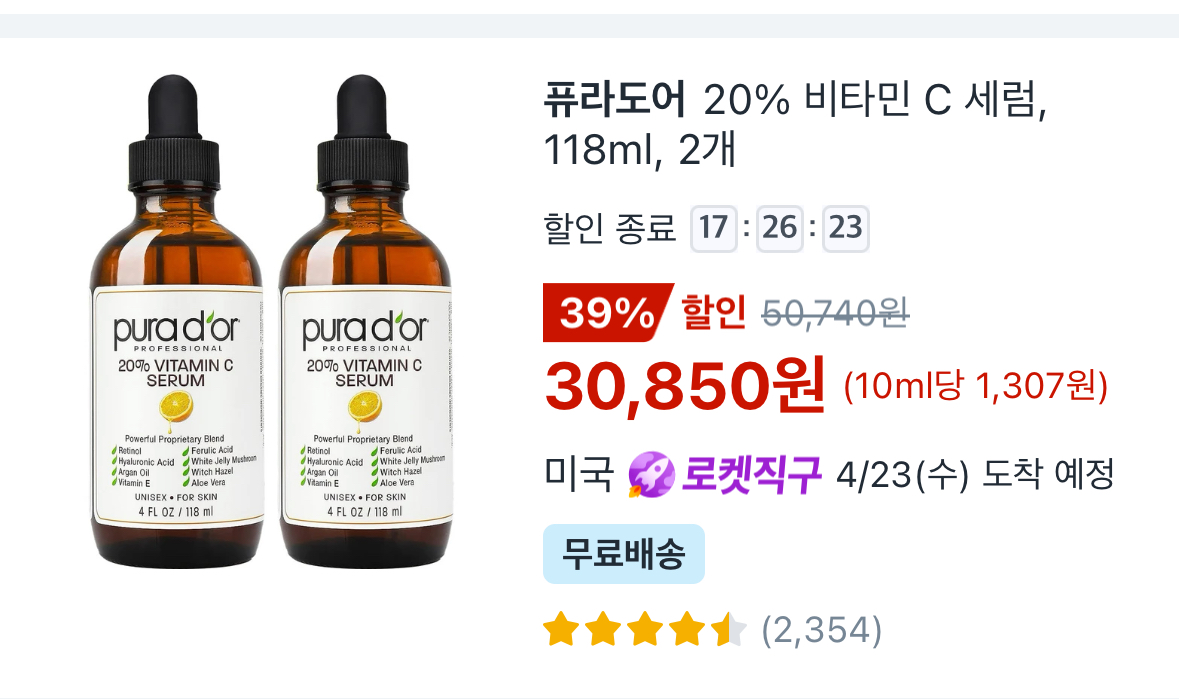Click the 무료배송 free shipping badge
The image size is (1179, 699).
pos(623,554)
